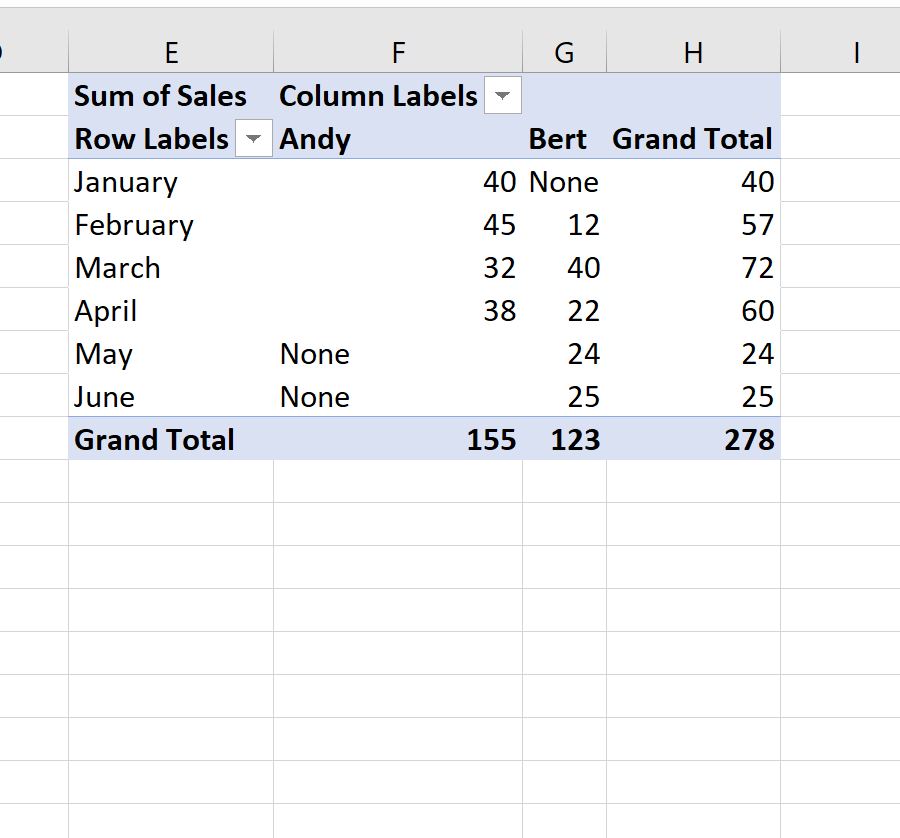Viewport: 900px width, 838px height.
Task: Open the Row Labels filter dropdown
Action: [254, 138]
